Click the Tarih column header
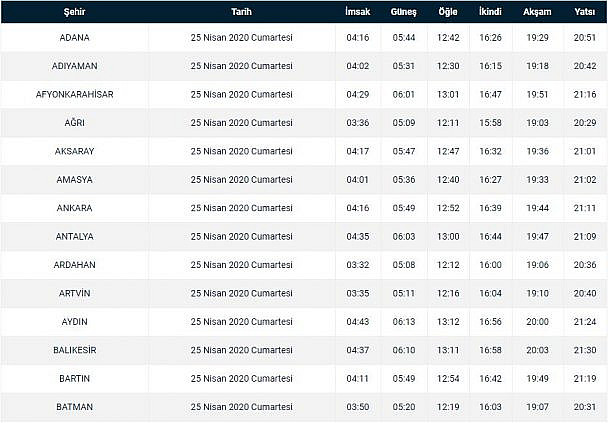 (x=241, y=11)
